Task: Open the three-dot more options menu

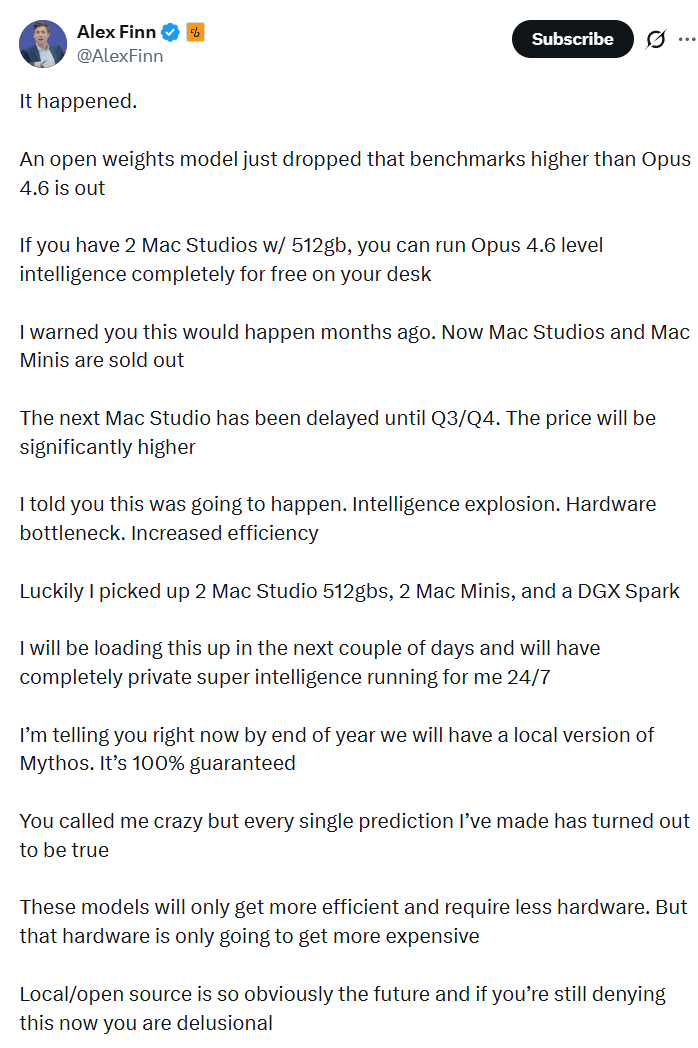Action: 686,39
